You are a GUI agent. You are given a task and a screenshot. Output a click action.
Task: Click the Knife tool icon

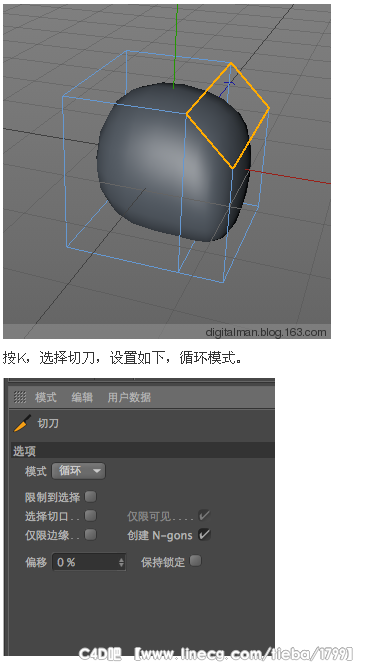[22, 424]
